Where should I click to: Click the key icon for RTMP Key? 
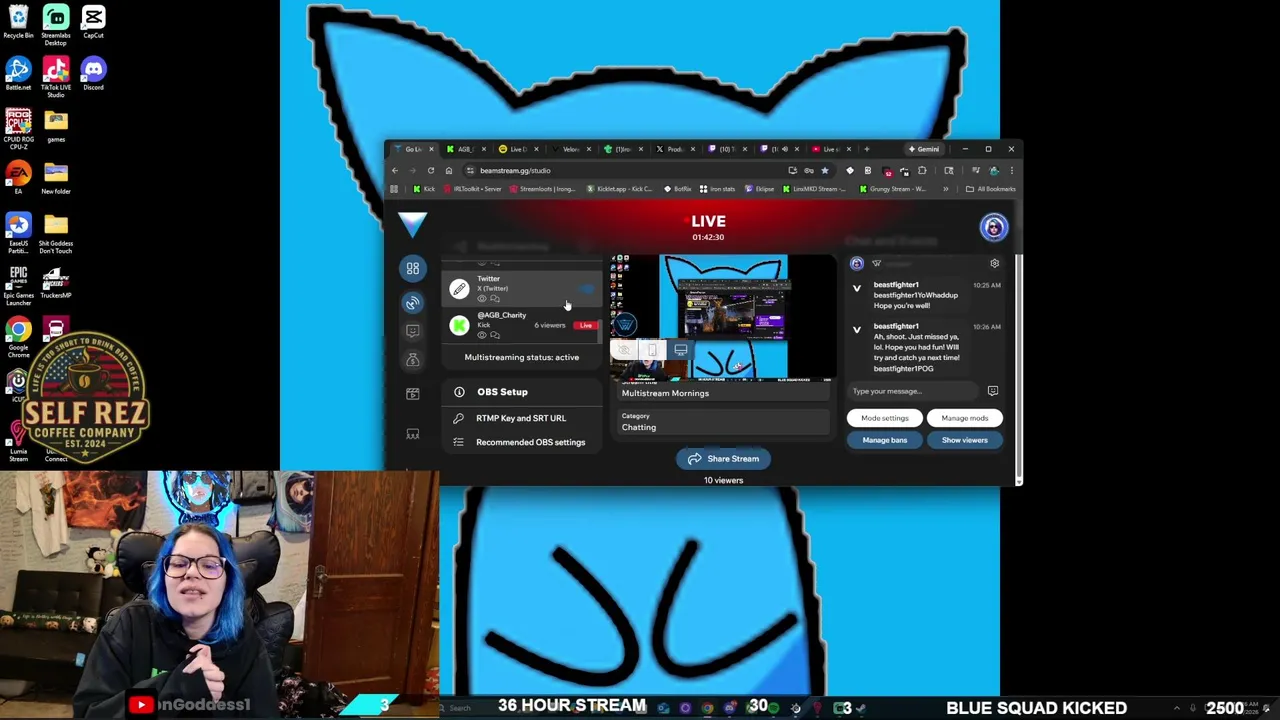458,418
